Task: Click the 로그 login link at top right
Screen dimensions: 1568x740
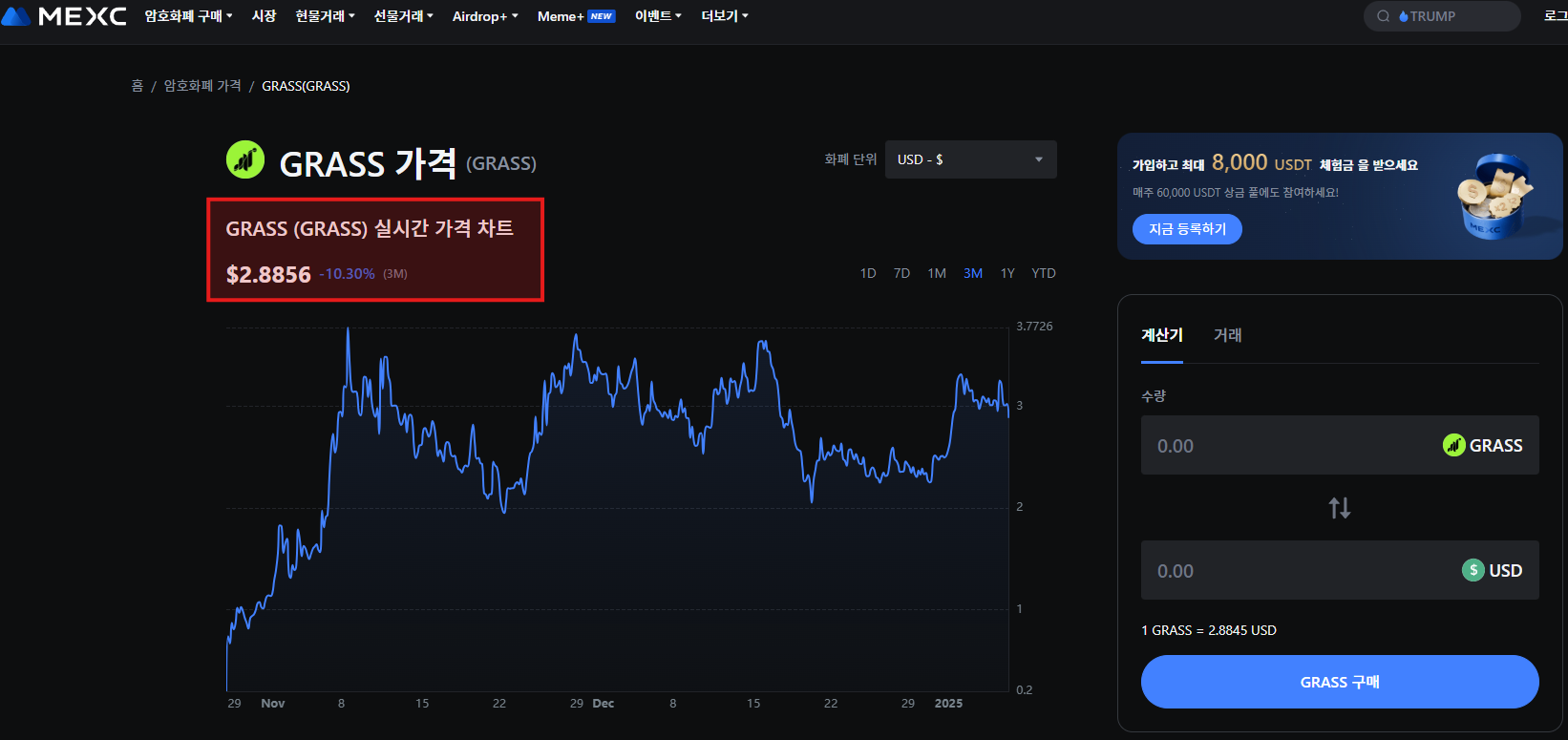Action: 1556,16
